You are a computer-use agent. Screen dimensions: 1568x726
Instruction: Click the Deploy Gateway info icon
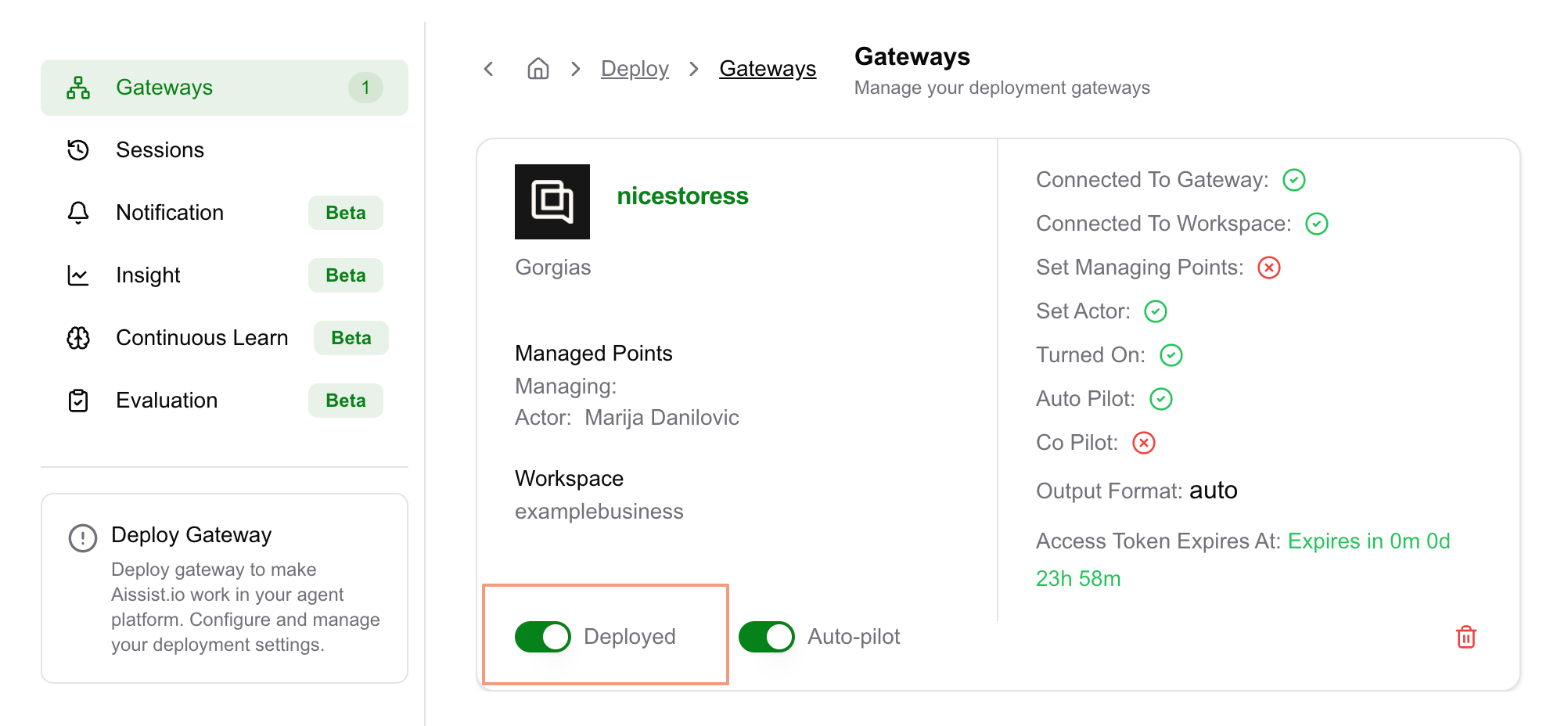click(83, 538)
